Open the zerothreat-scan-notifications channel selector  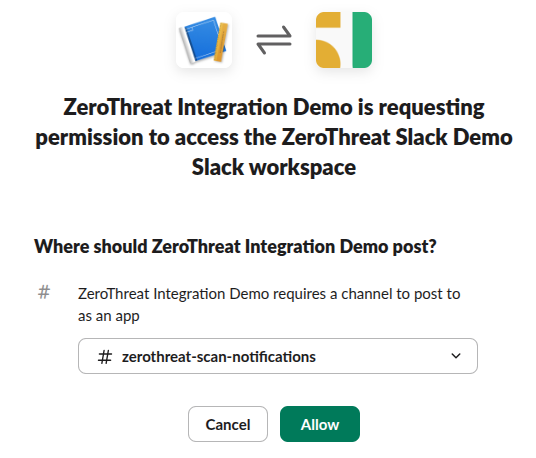point(278,356)
